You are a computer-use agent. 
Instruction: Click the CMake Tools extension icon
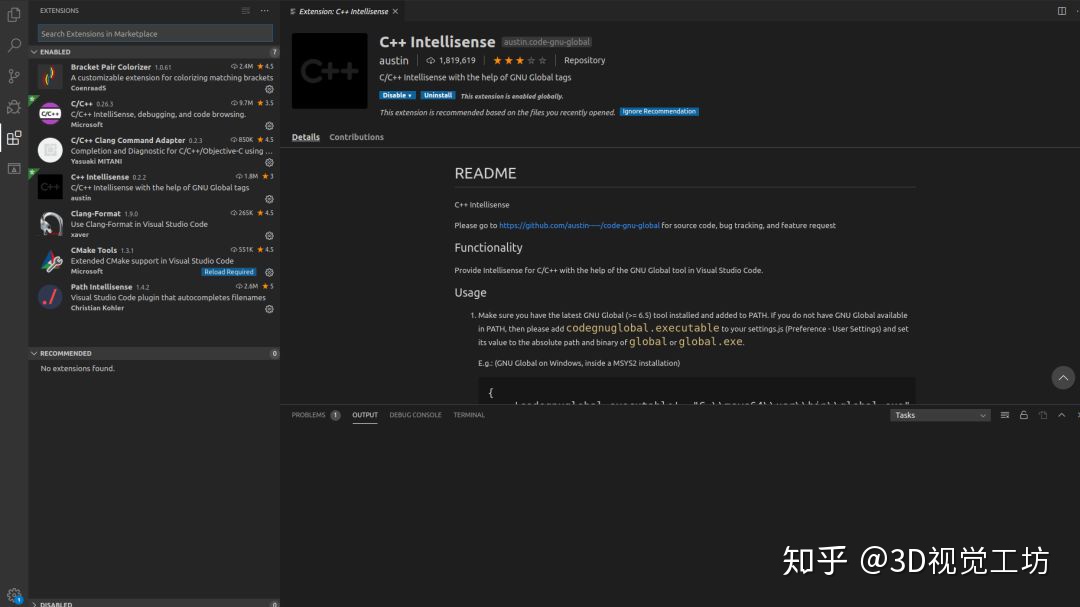50,260
